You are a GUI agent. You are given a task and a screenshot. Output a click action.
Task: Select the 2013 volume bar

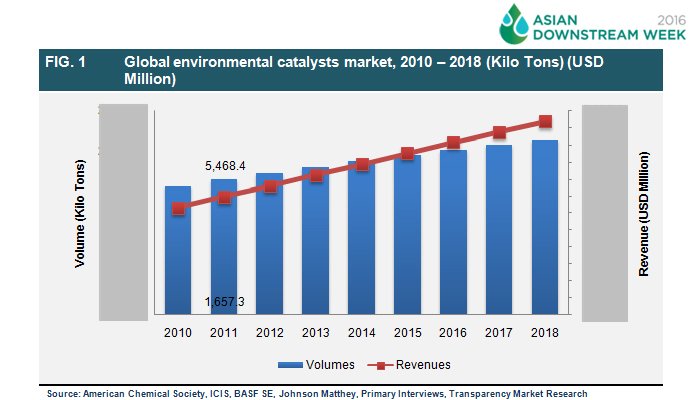coord(316,241)
